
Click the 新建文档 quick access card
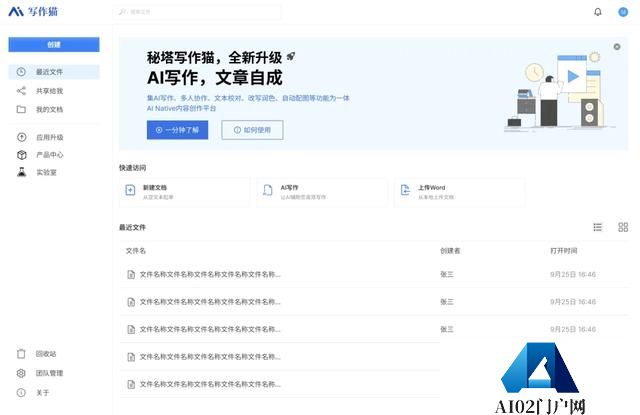(x=184, y=192)
